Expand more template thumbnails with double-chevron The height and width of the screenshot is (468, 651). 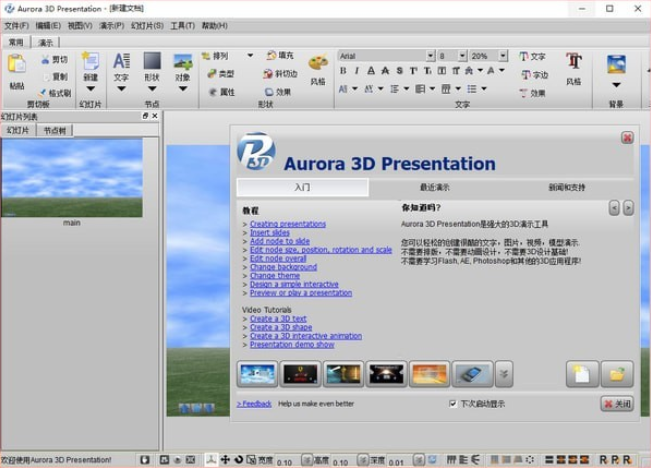pos(504,374)
